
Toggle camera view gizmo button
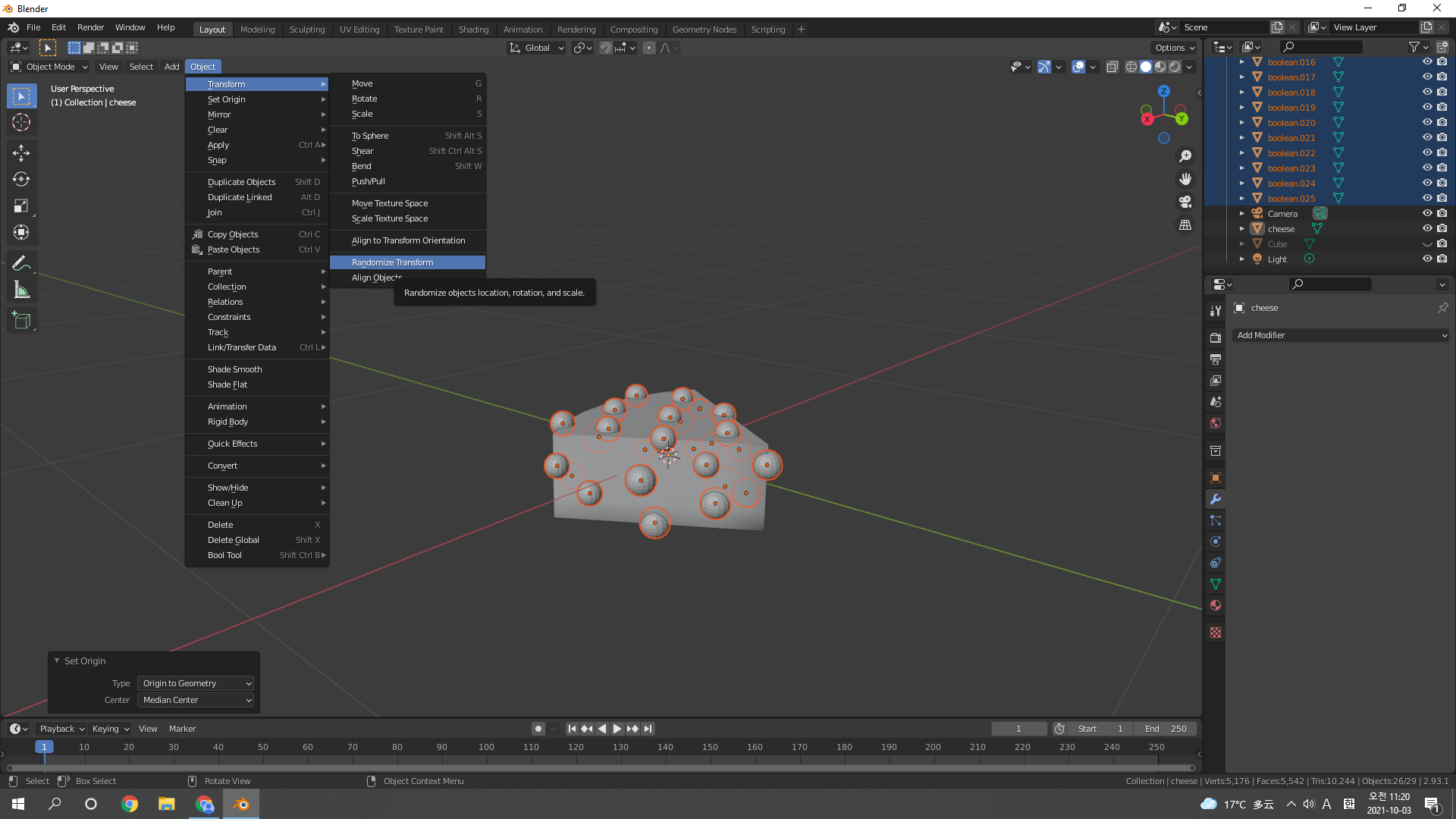[x=1185, y=202]
